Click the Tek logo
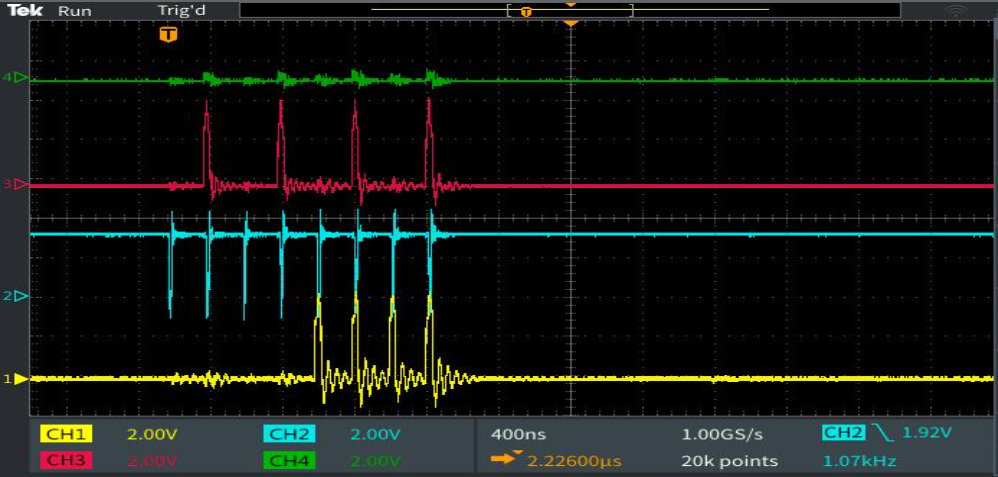The image size is (998, 477). (x=25, y=10)
